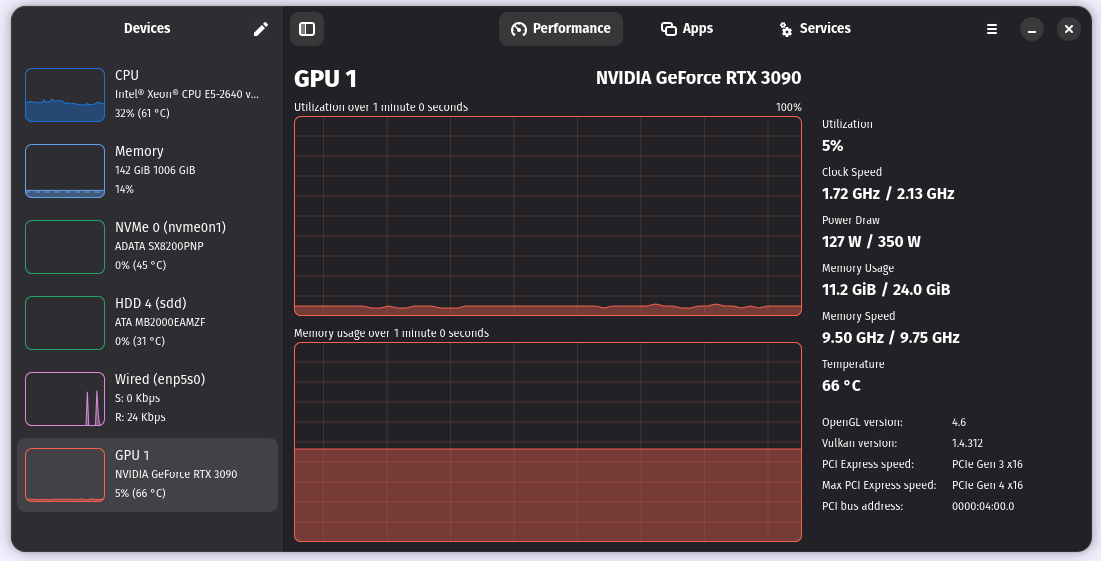Click the OpenGL version value 4.6
This screenshot has width=1101, height=561.
click(x=958, y=423)
